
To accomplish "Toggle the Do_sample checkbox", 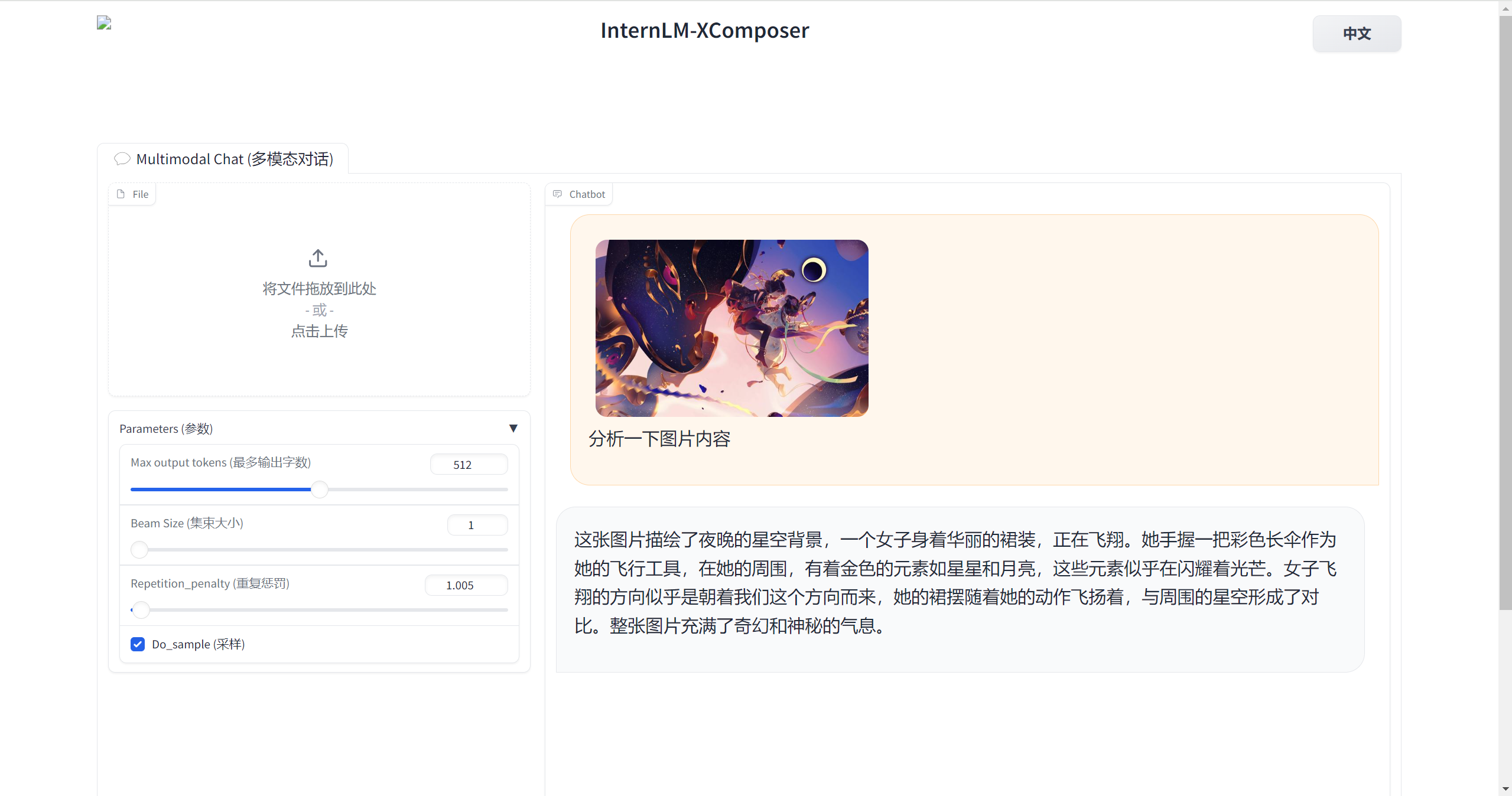I will click(x=138, y=644).
